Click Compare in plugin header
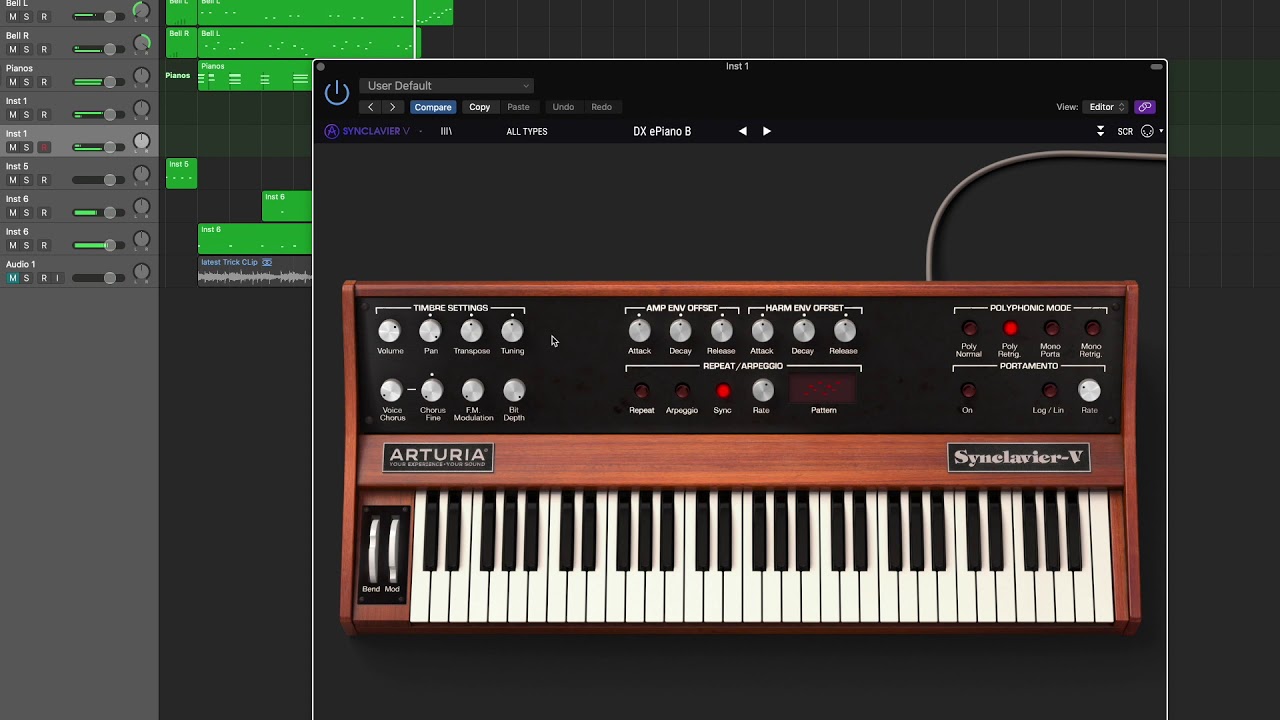1280x720 pixels. [433, 107]
